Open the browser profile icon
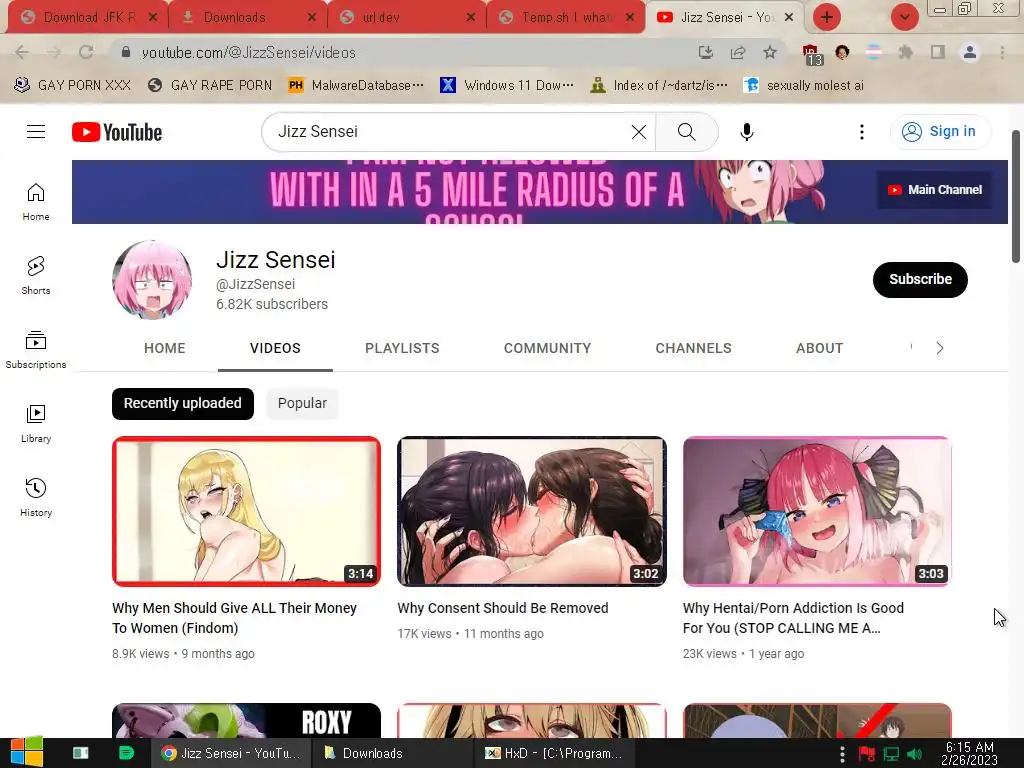Screen dimensions: 1024x768 click(x=970, y=52)
